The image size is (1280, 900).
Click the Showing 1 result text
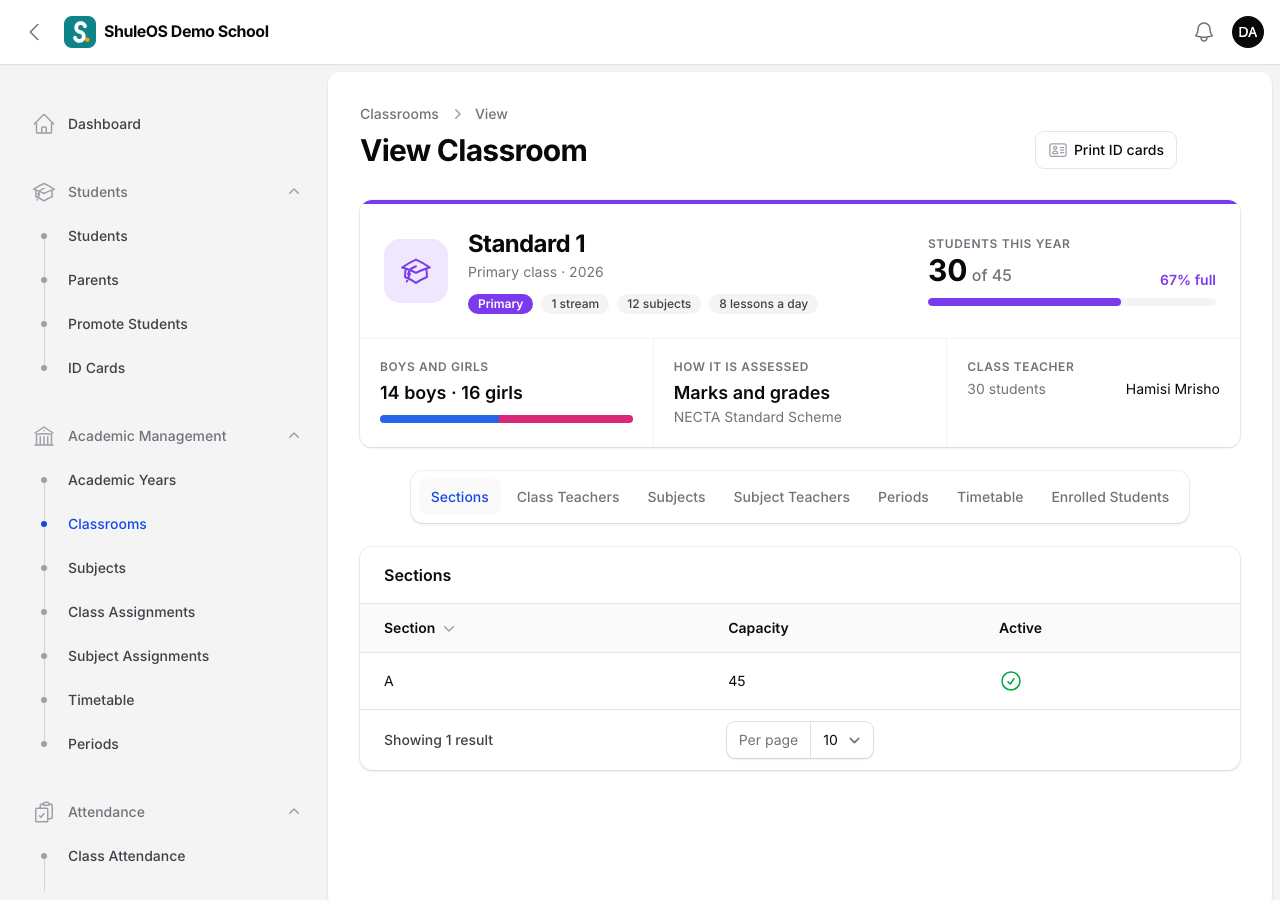click(438, 740)
